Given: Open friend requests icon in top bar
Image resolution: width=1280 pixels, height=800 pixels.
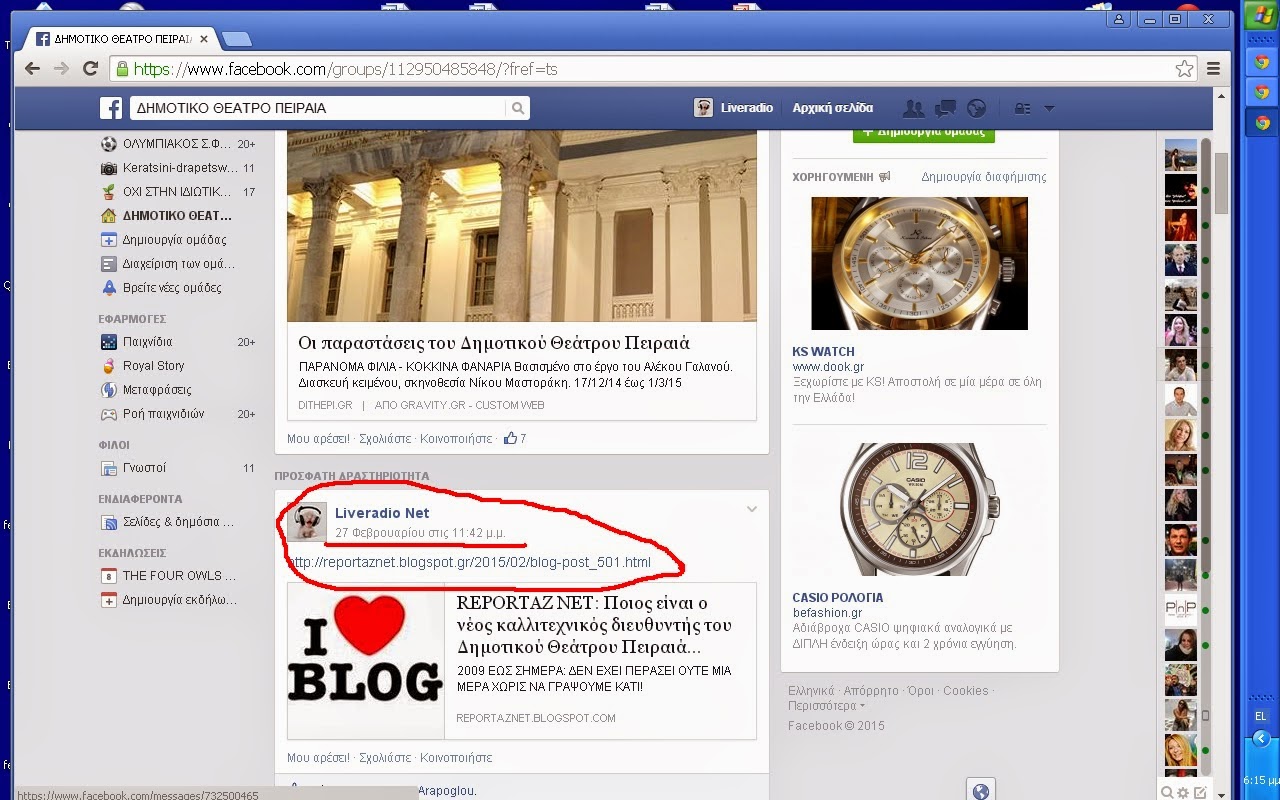Looking at the screenshot, I should coord(912,108).
